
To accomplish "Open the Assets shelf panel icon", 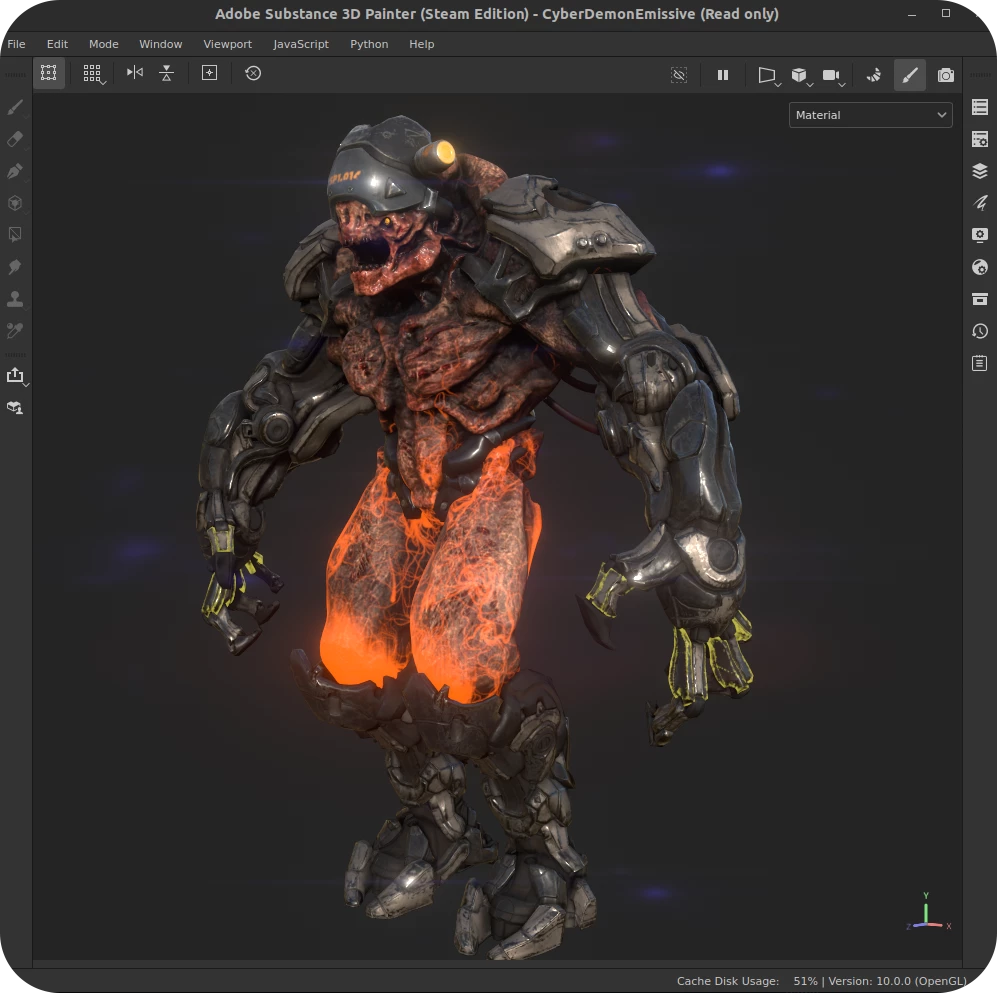I will coord(980,299).
